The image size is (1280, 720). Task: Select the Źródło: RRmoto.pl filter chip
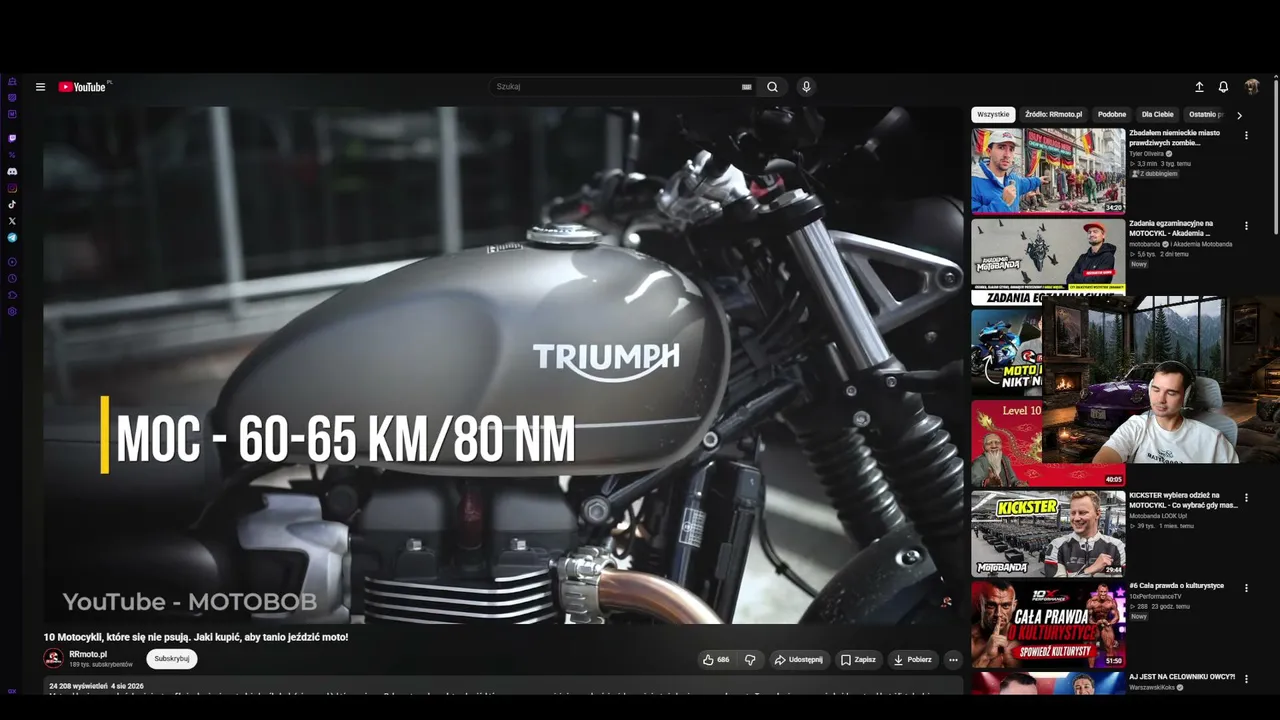point(1053,115)
